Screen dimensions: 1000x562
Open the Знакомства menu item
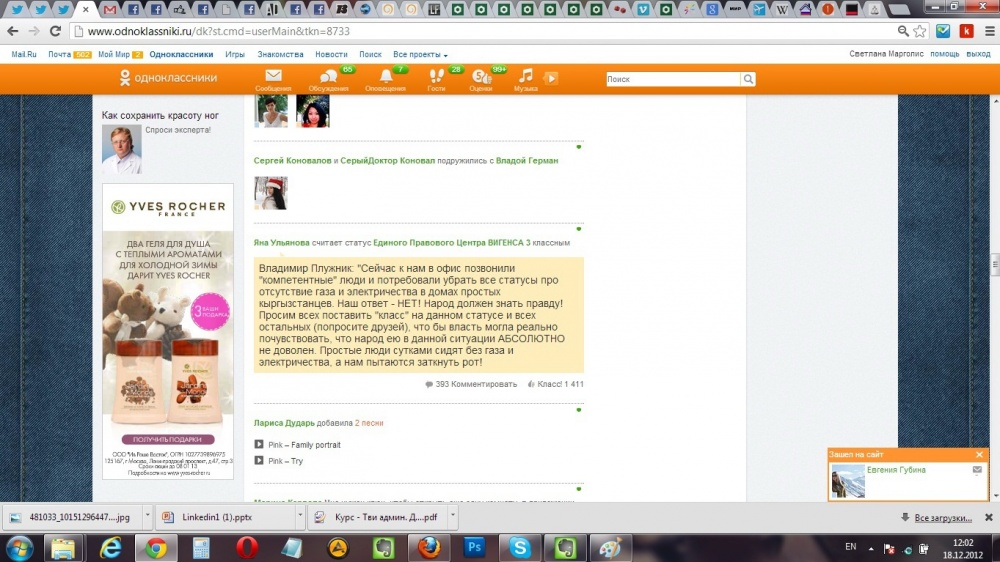pos(280,54)
